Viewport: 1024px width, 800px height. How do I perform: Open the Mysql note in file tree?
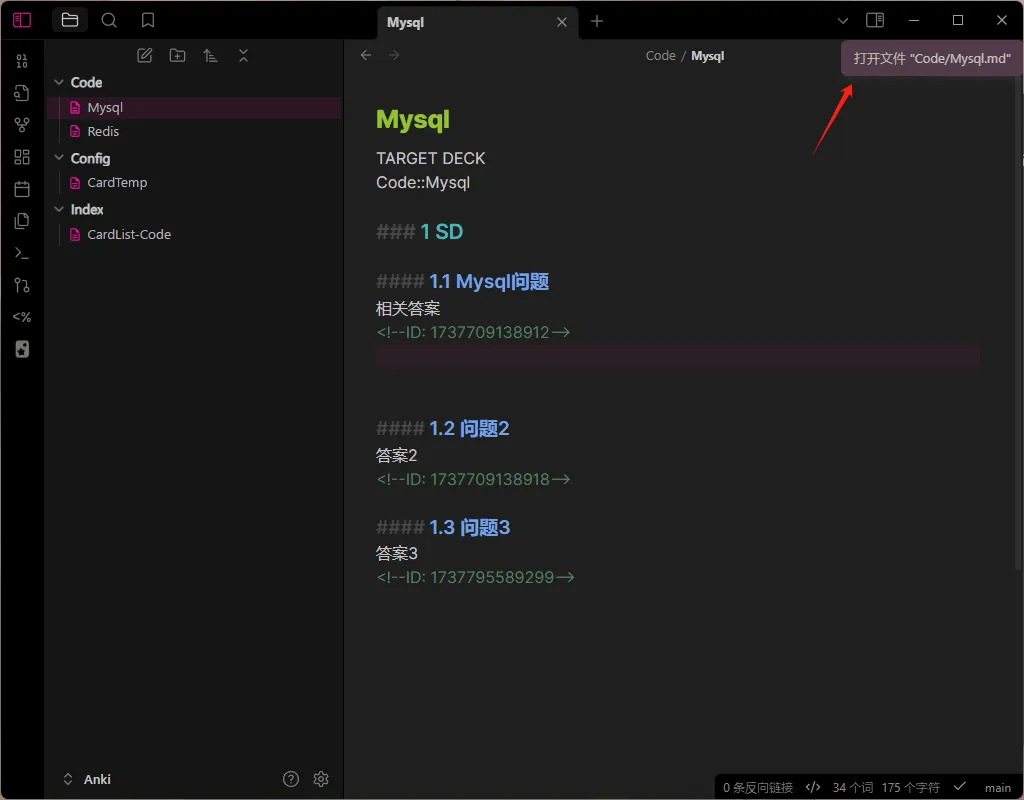click(x=194, y=108)
